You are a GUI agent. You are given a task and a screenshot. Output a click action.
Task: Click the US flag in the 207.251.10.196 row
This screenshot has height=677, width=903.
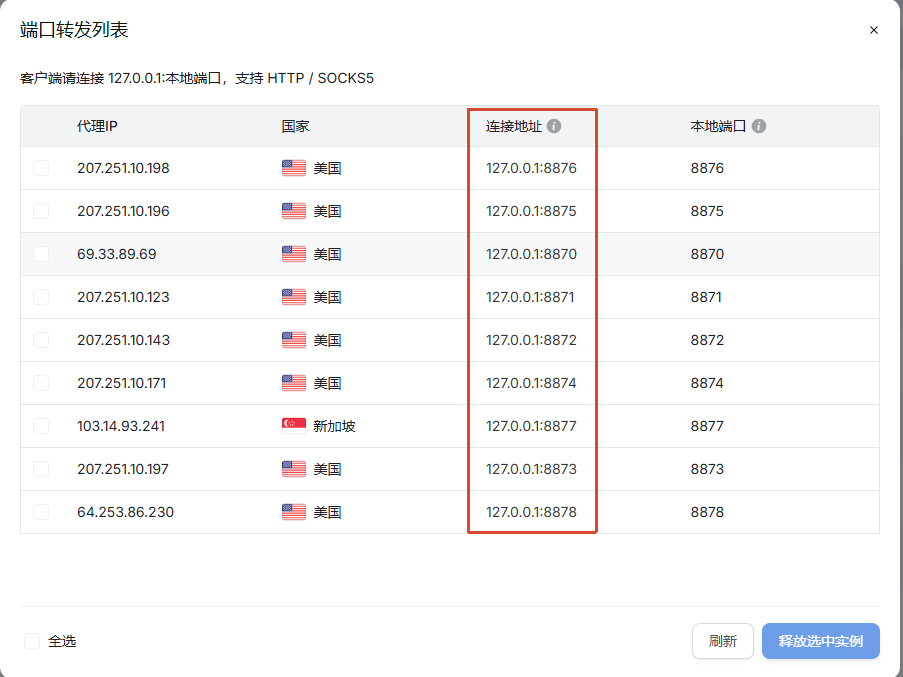tap(294, 211)
